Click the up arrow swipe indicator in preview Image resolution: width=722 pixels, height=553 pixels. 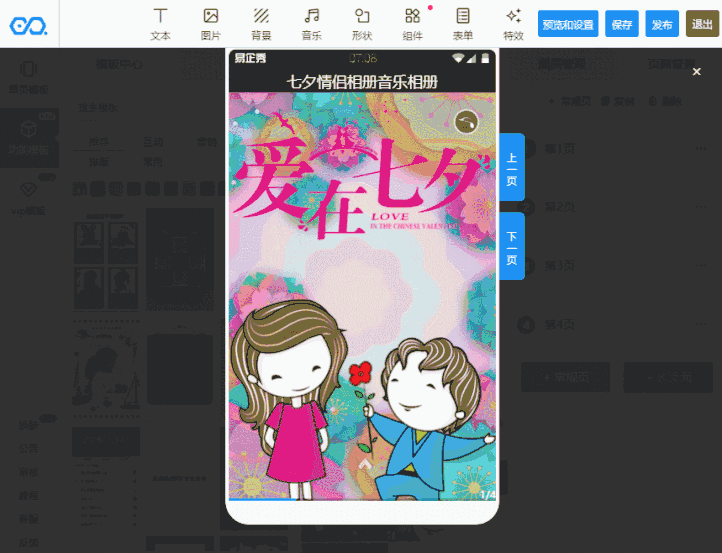364,464
